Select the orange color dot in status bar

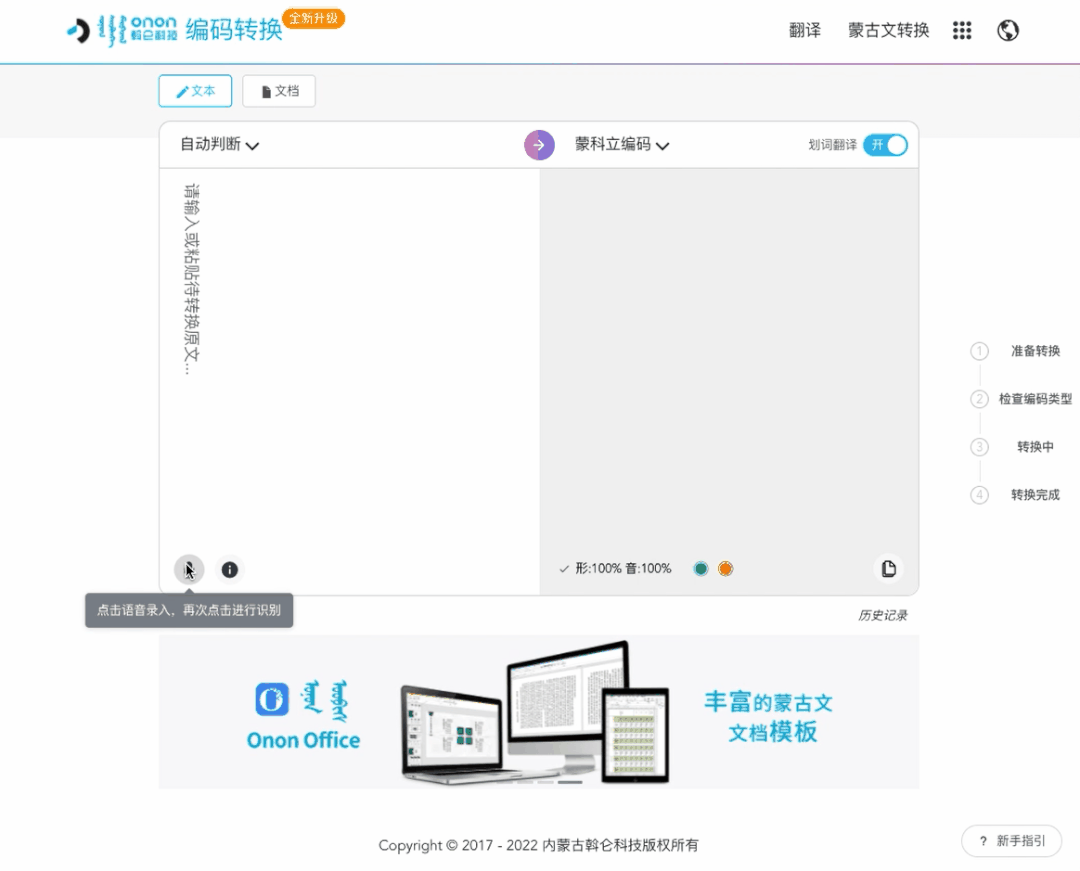[725, 568]
